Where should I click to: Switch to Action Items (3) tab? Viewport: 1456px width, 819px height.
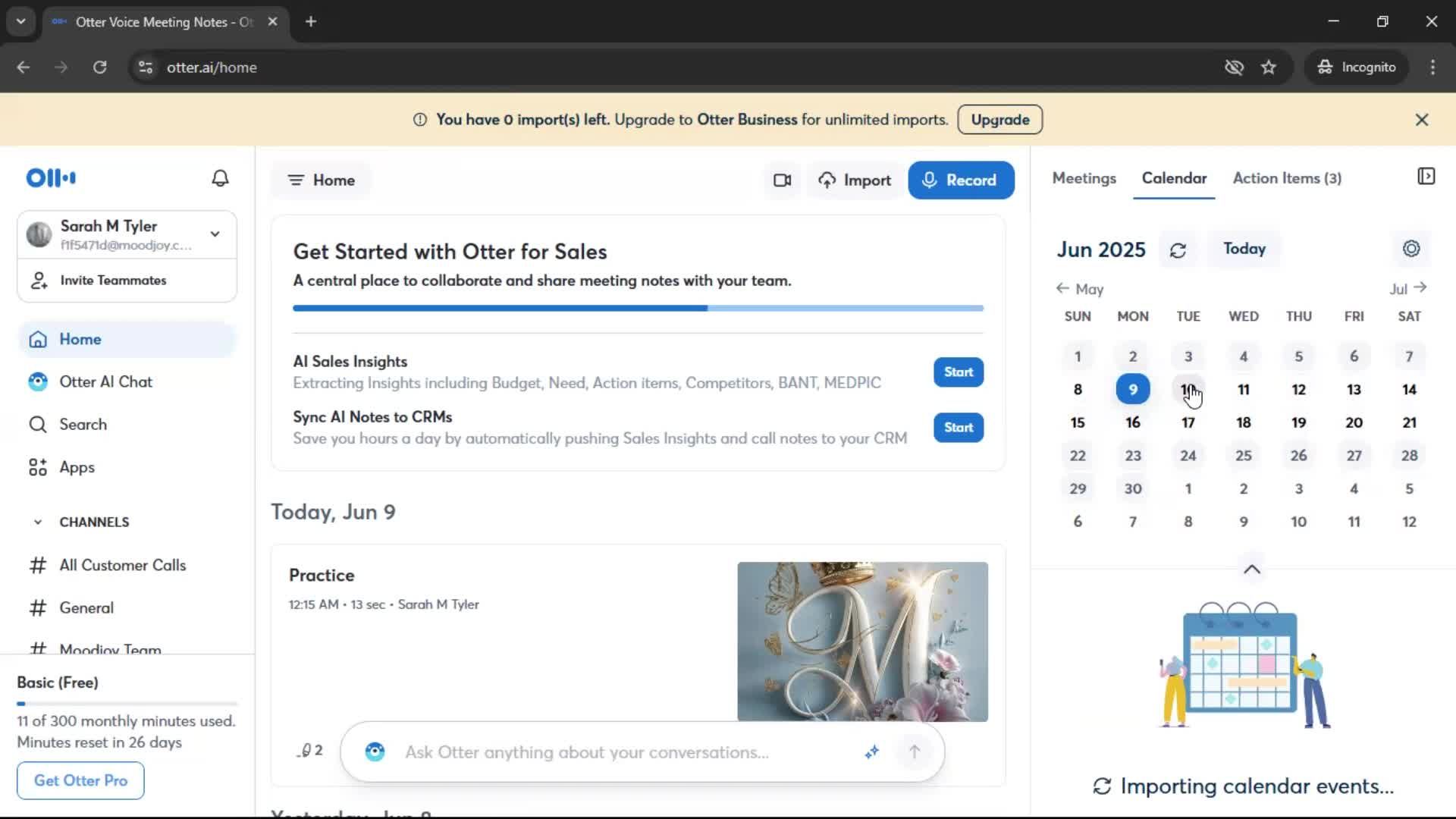1287,178
